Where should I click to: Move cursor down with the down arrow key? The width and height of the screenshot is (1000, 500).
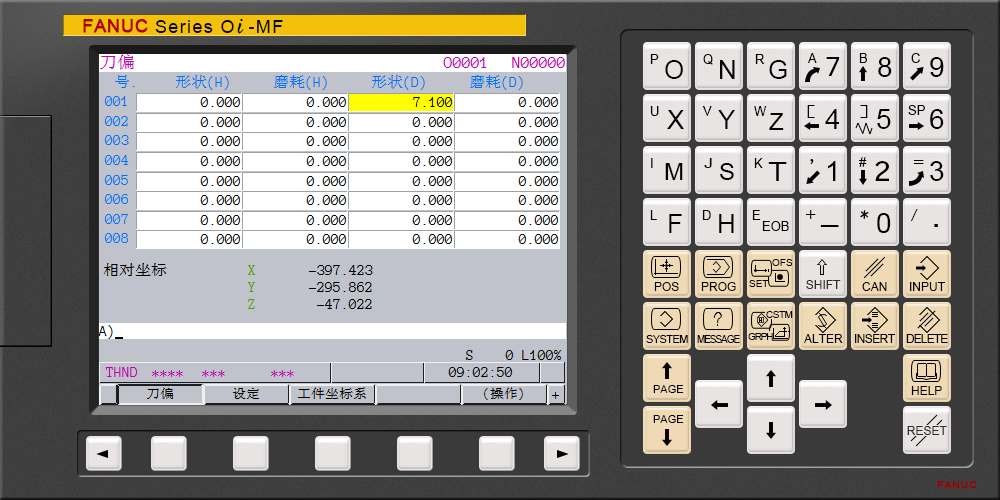[x=770, y=430]
